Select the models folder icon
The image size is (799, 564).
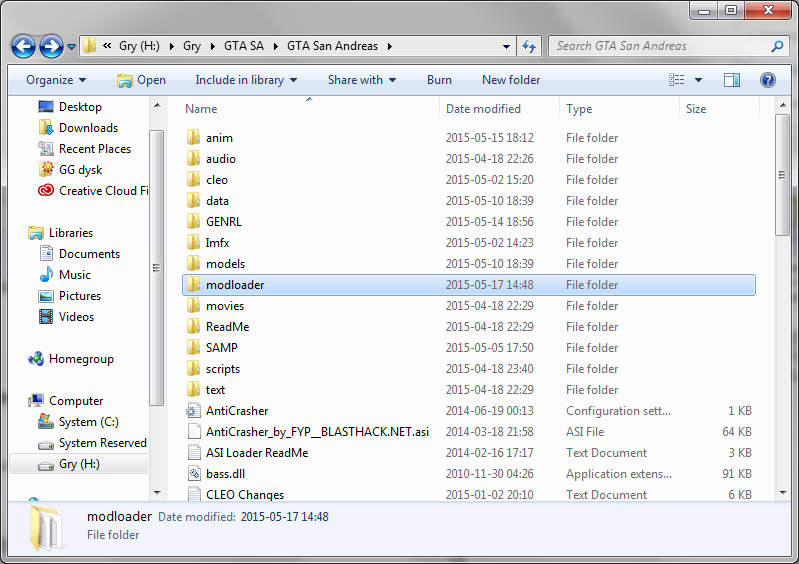point(193,263)
